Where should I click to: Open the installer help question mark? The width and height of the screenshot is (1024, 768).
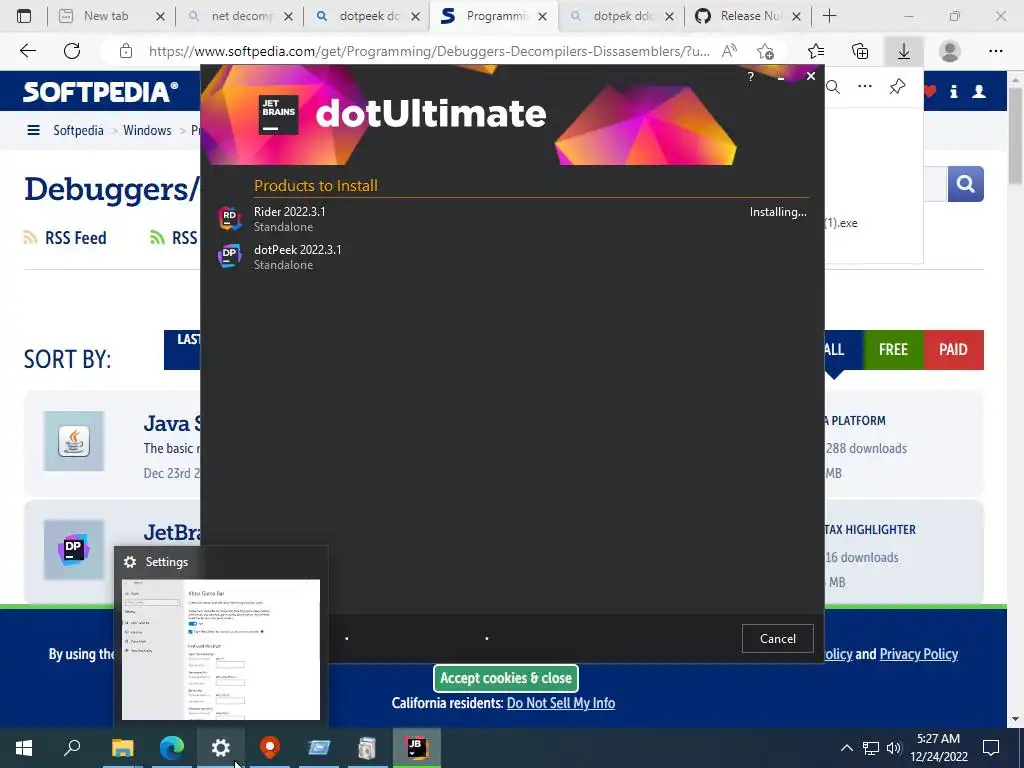point(750,76)
